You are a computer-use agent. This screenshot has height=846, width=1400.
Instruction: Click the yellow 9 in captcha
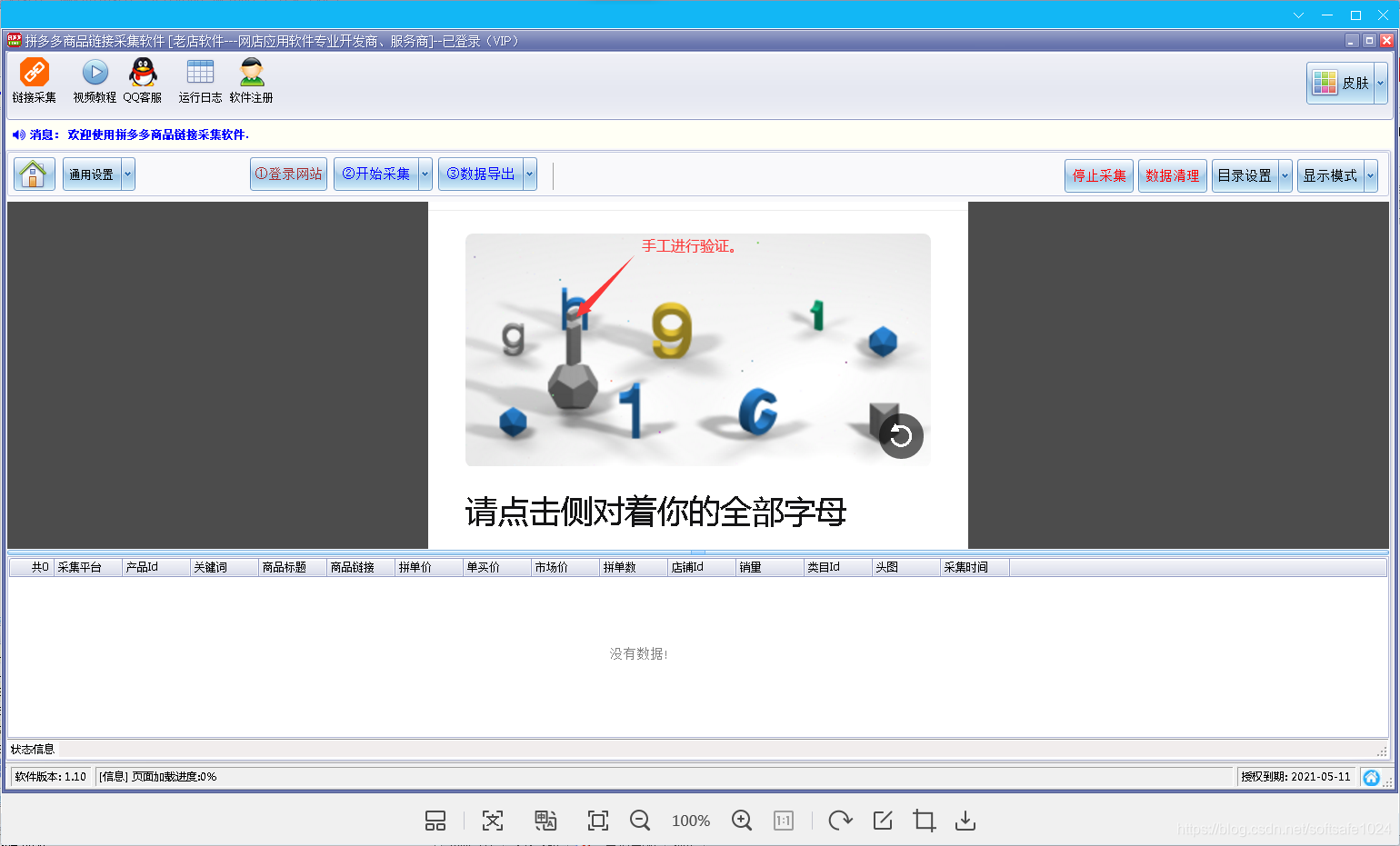pyautogui.click(x=672, y=329)
